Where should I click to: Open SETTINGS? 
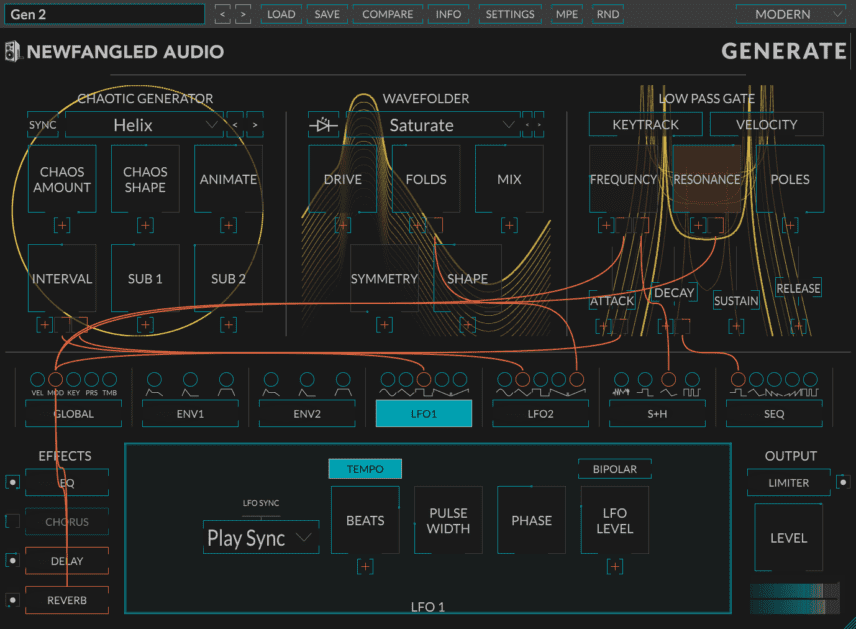(x=510, y=14)
